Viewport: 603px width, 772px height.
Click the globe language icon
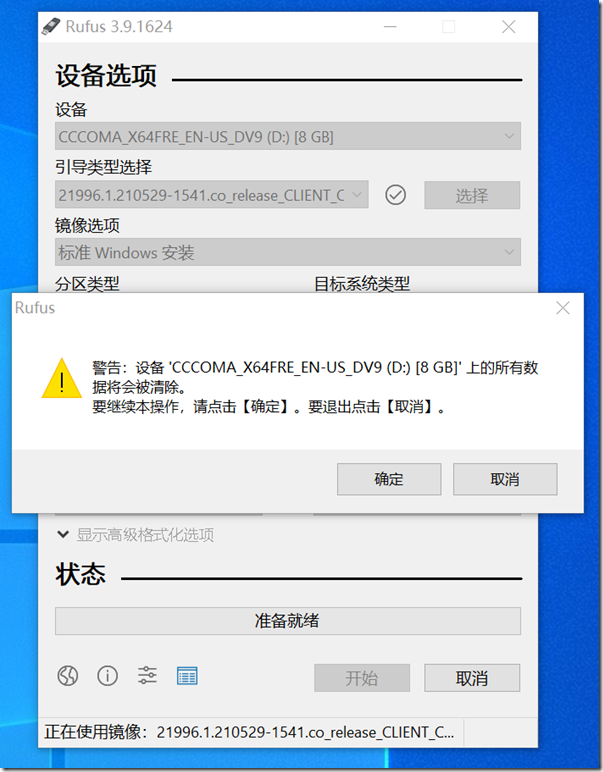coord(67,676)
